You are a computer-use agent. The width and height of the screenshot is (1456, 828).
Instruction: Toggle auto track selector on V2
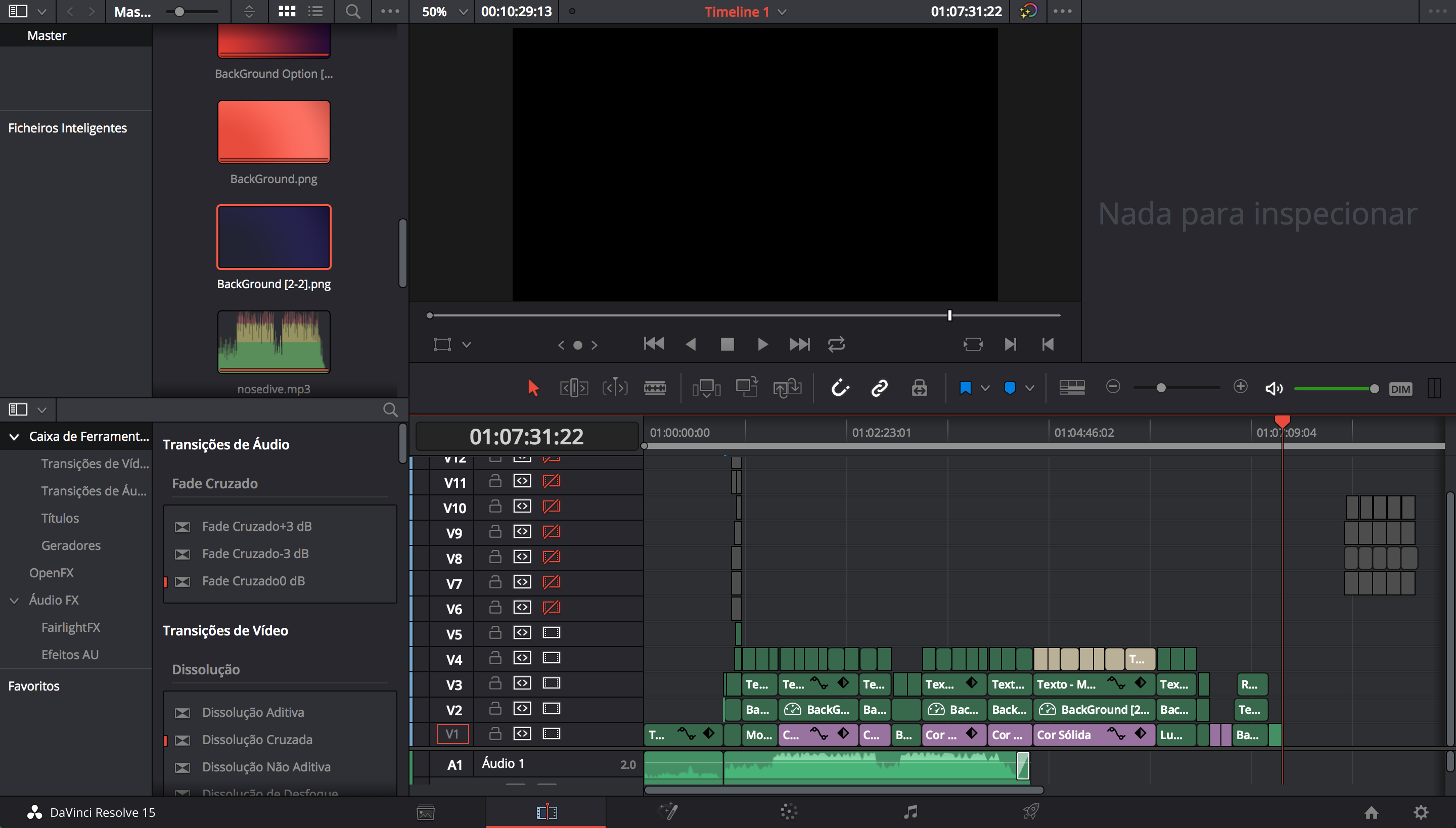click(x=522, y=708)
